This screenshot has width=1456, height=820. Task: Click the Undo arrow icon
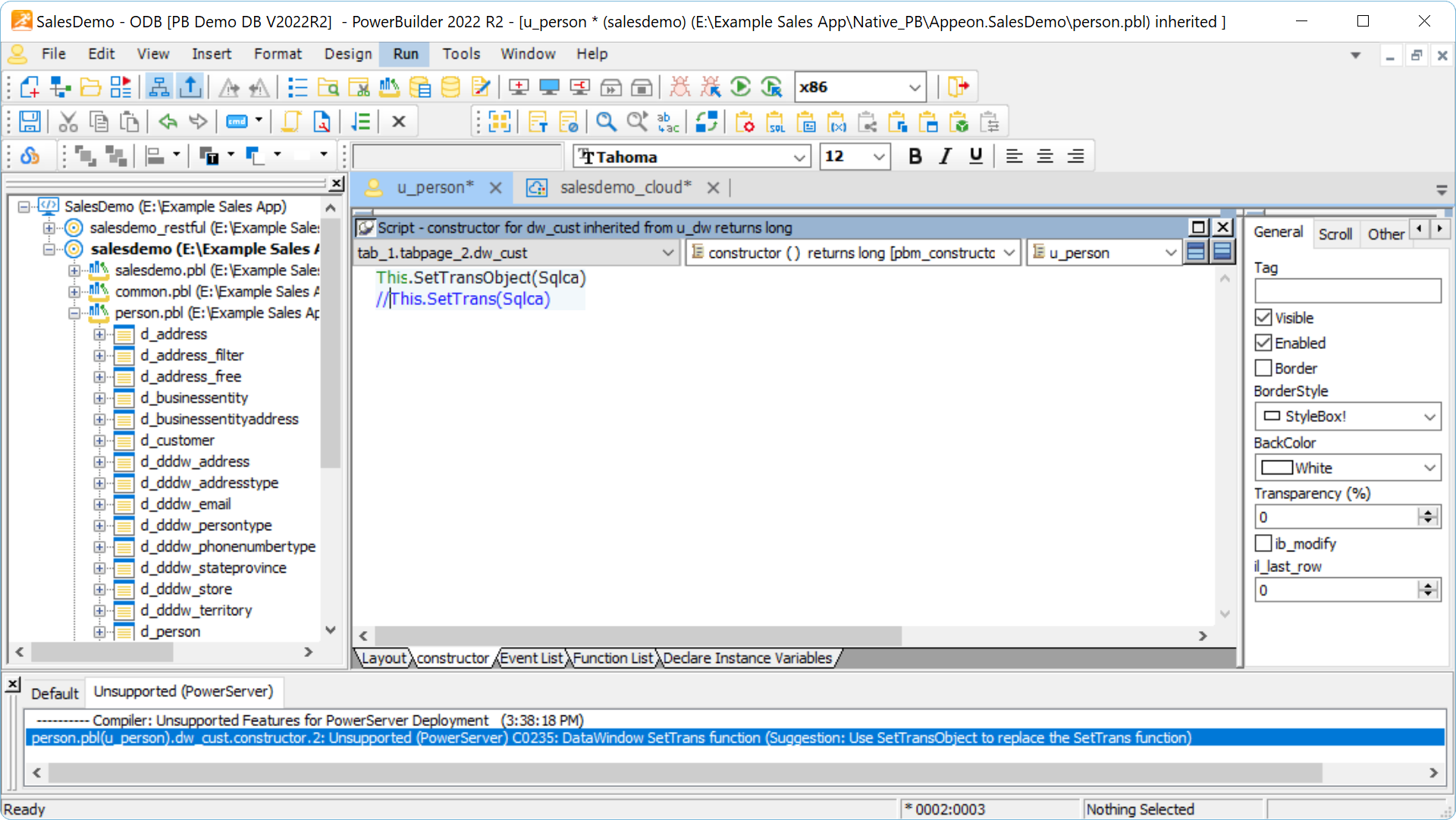pos(168,122)
